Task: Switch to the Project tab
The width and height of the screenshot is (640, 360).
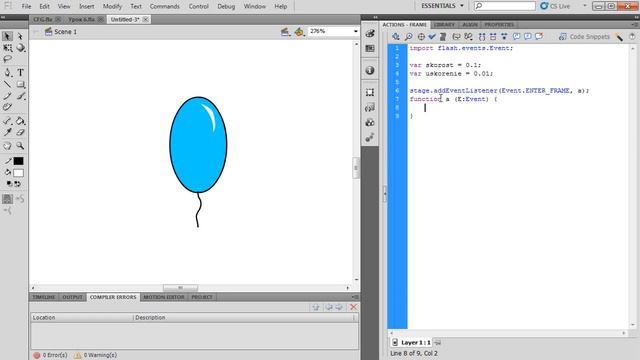Action: coord(202,297)
